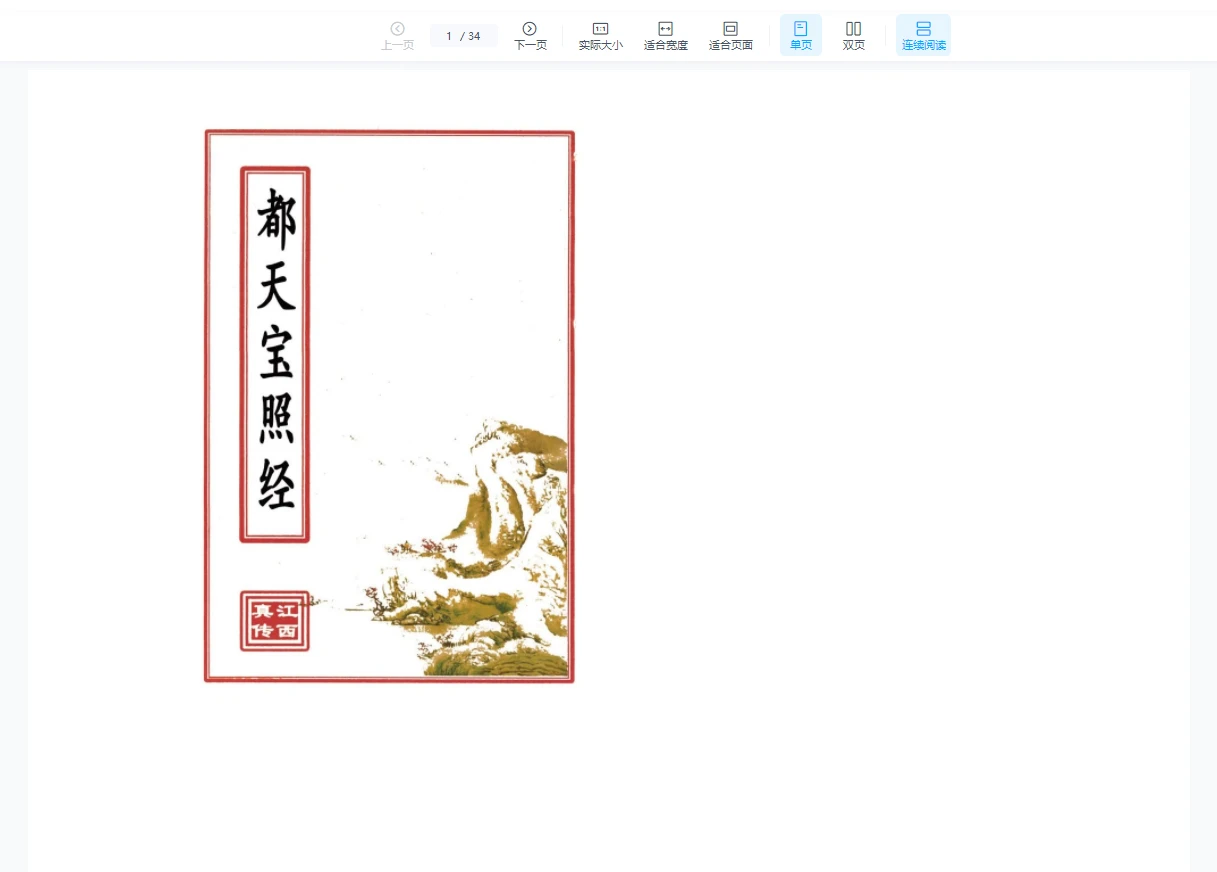
Task: Go to next page (下一页)
Action: (530, 35)
